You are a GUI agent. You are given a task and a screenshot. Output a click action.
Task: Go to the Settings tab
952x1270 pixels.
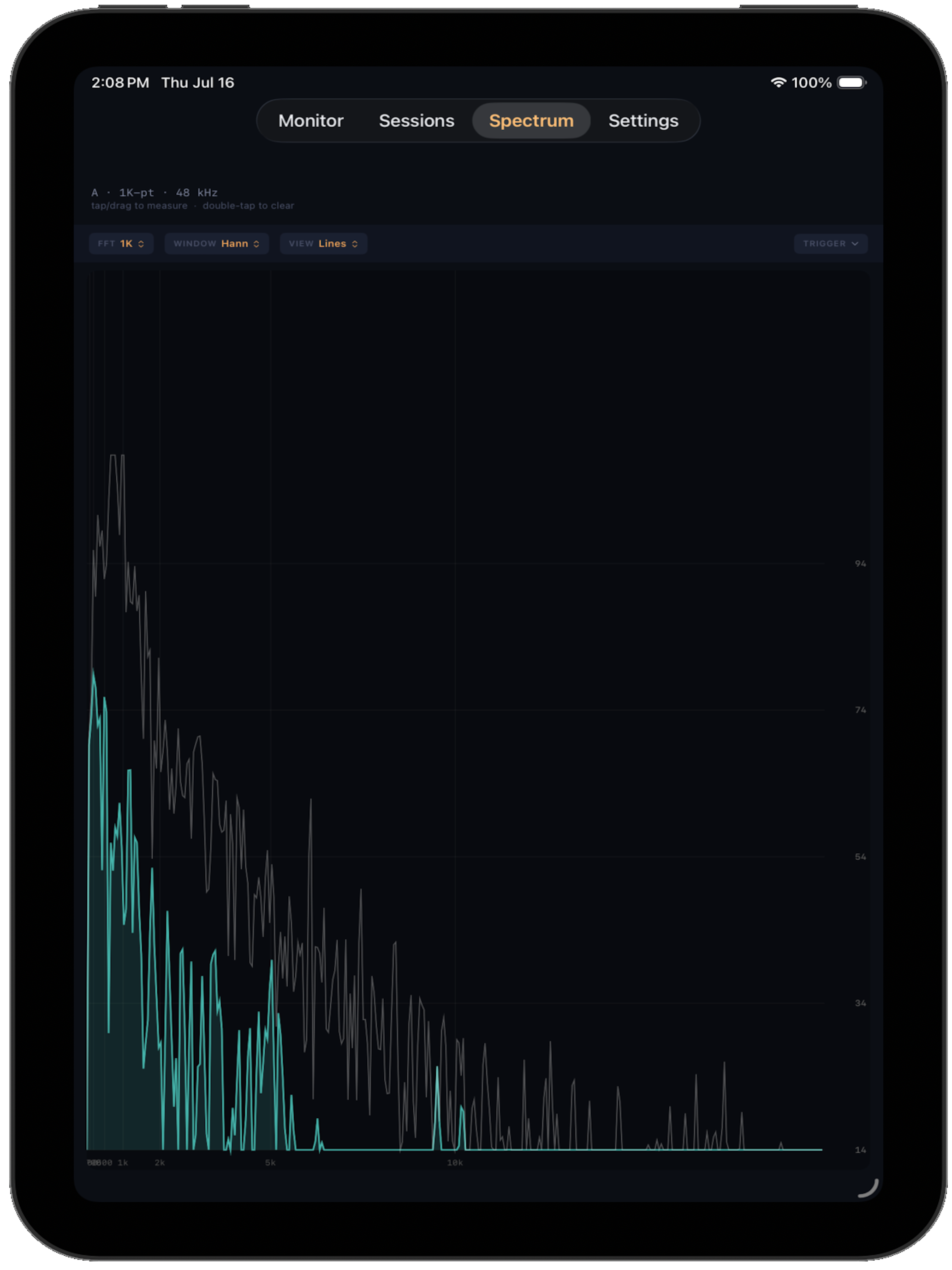click(x=643, y=120)
